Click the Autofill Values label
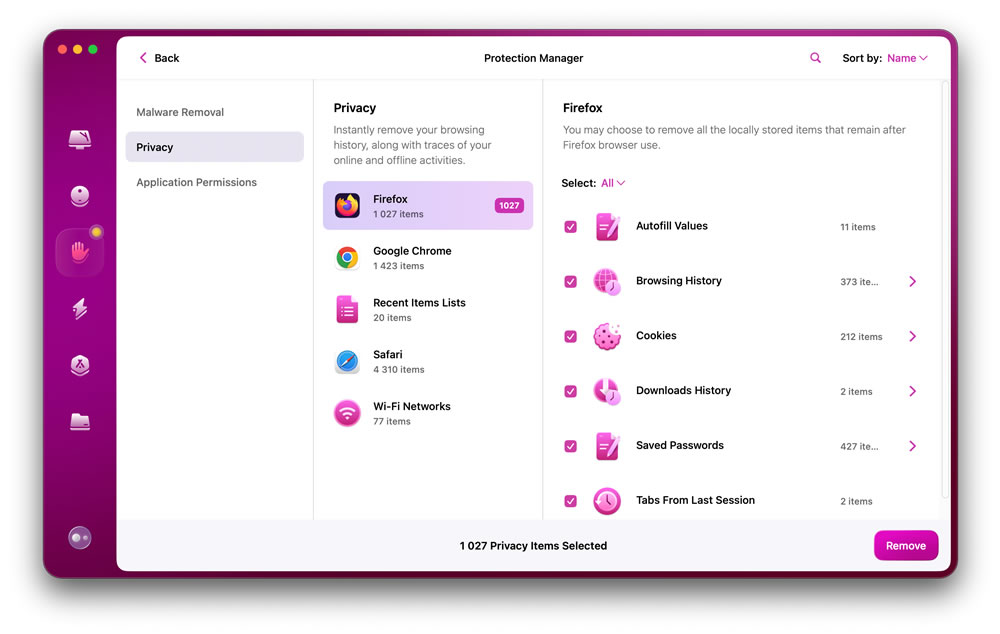 672,226
